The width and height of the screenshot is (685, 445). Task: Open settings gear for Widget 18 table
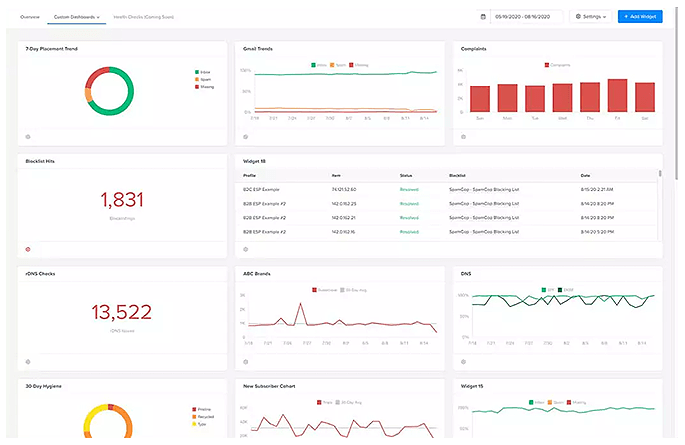[x=245, y=249]
